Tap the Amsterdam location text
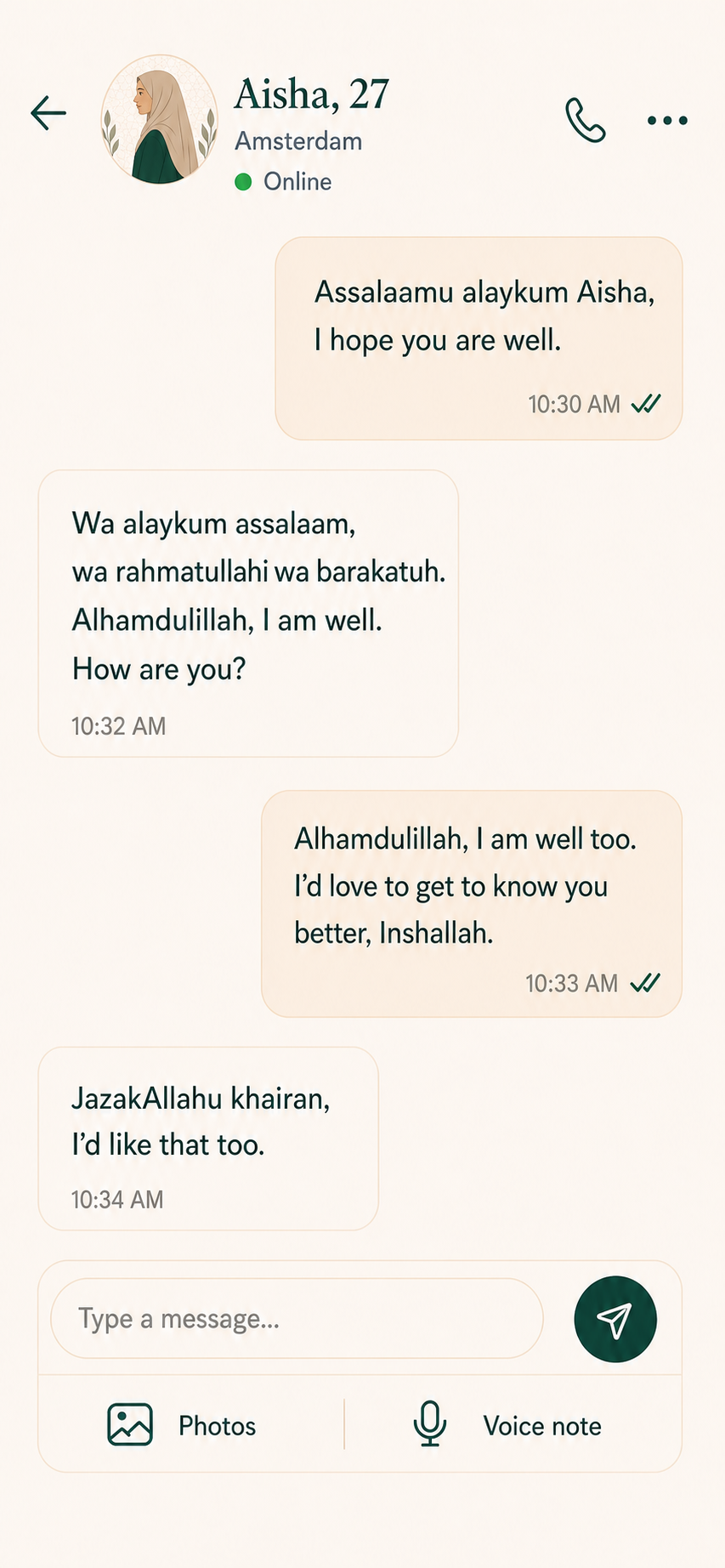 (x=298, y=141)
